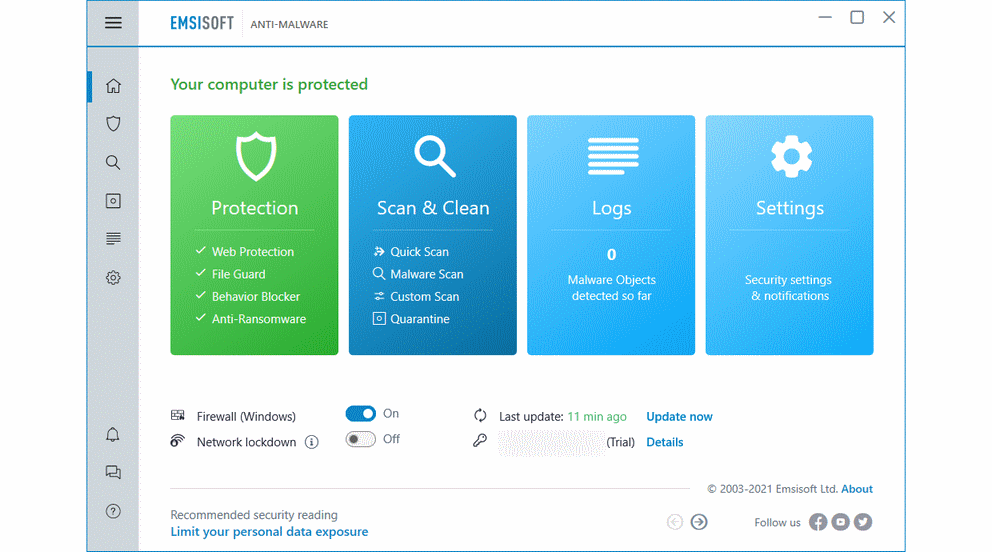Open notifications bell in the sidebar
The image size is (992, 552).
pos(113,435)
